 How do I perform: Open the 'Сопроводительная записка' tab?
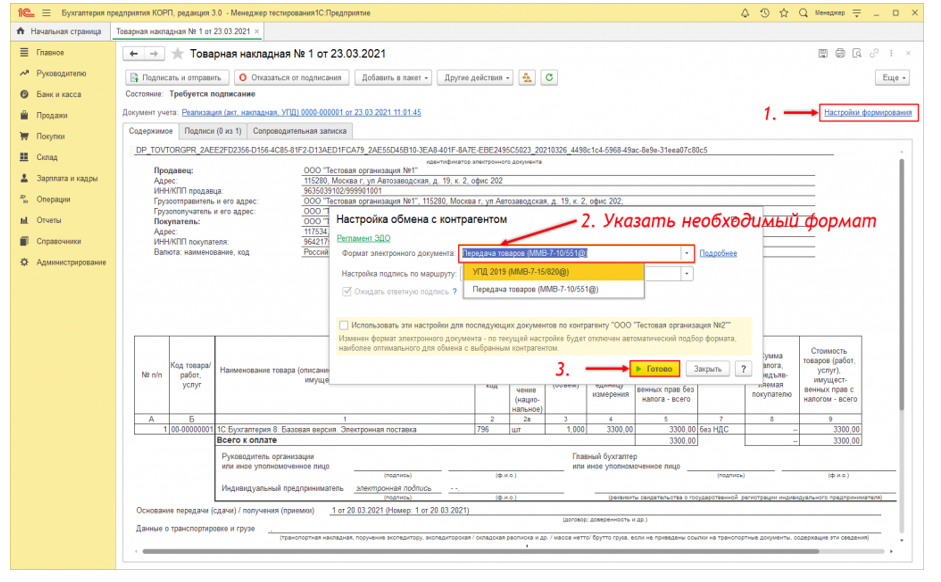pos(299,131)
